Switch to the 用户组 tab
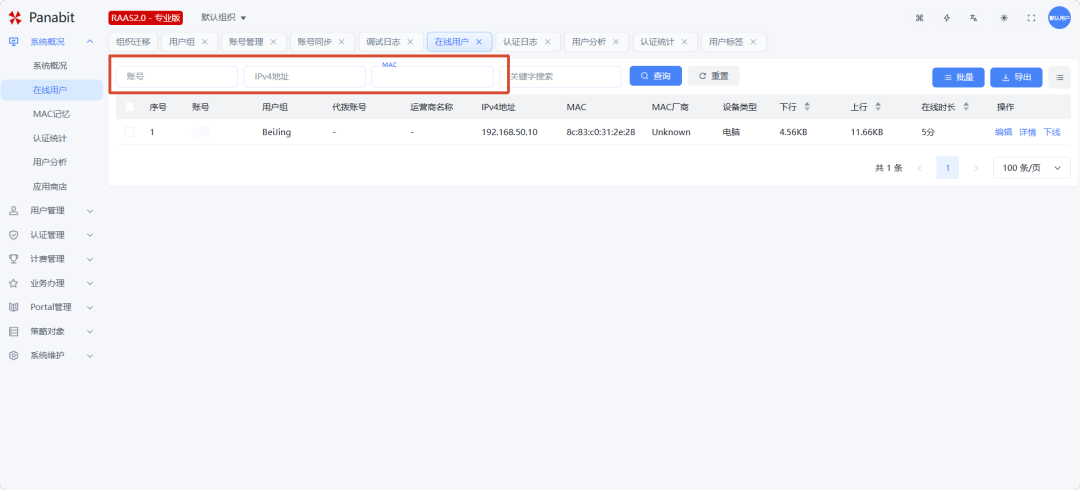Viewport: 1080px width, 490px height. 182,42
